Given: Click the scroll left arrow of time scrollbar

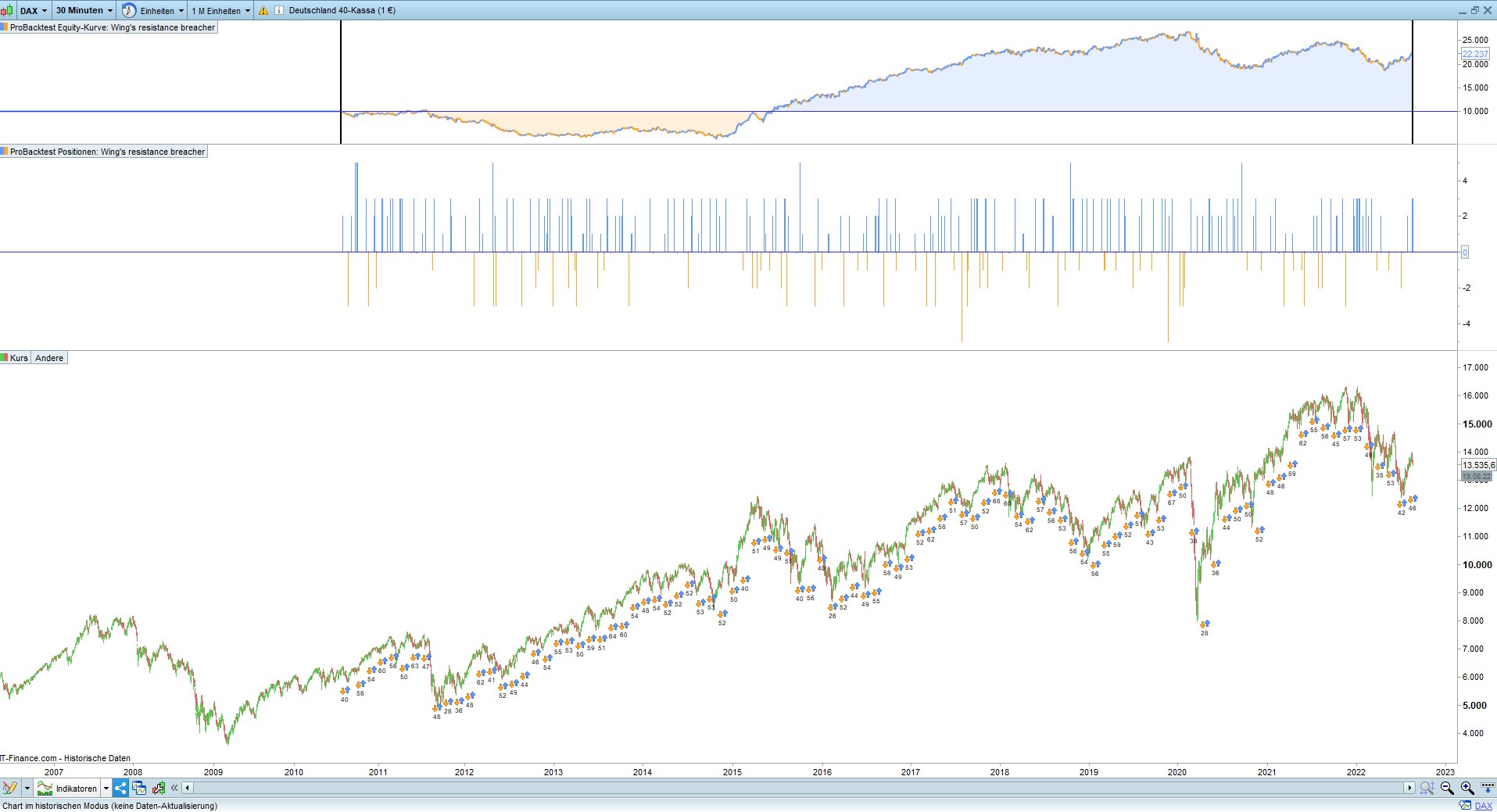Looking at the screenshot, I should [x=188, y=788].
